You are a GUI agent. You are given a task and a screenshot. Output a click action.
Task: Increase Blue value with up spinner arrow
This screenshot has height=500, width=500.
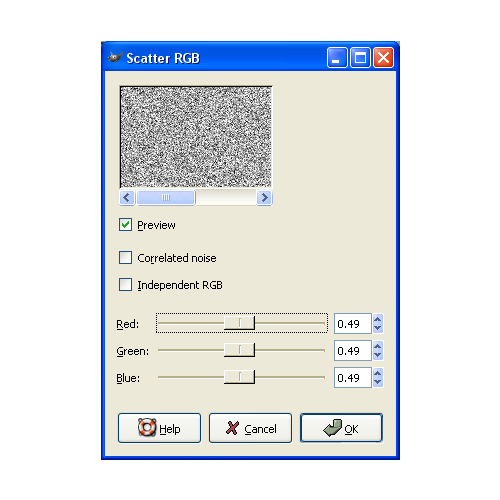click(378, 373)
